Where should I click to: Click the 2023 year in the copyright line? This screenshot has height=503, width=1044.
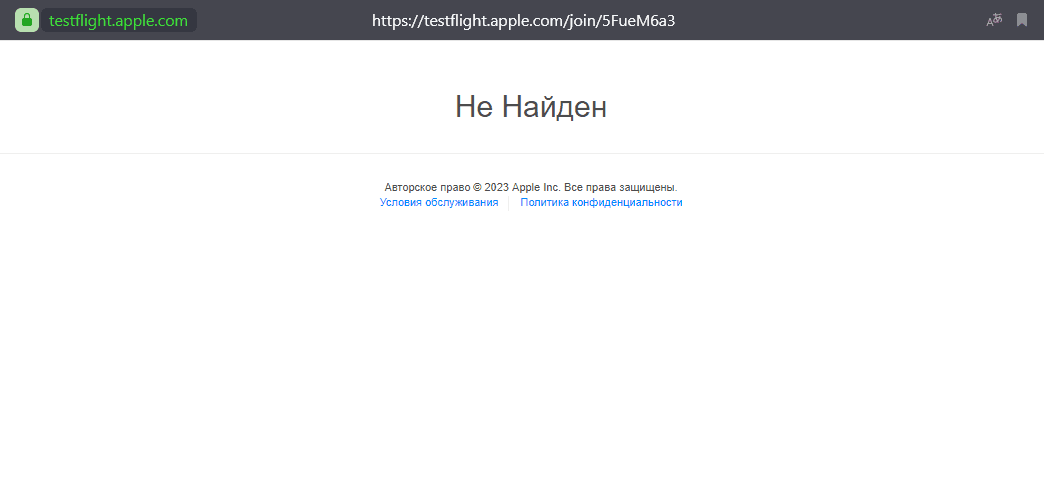point(497,187)
